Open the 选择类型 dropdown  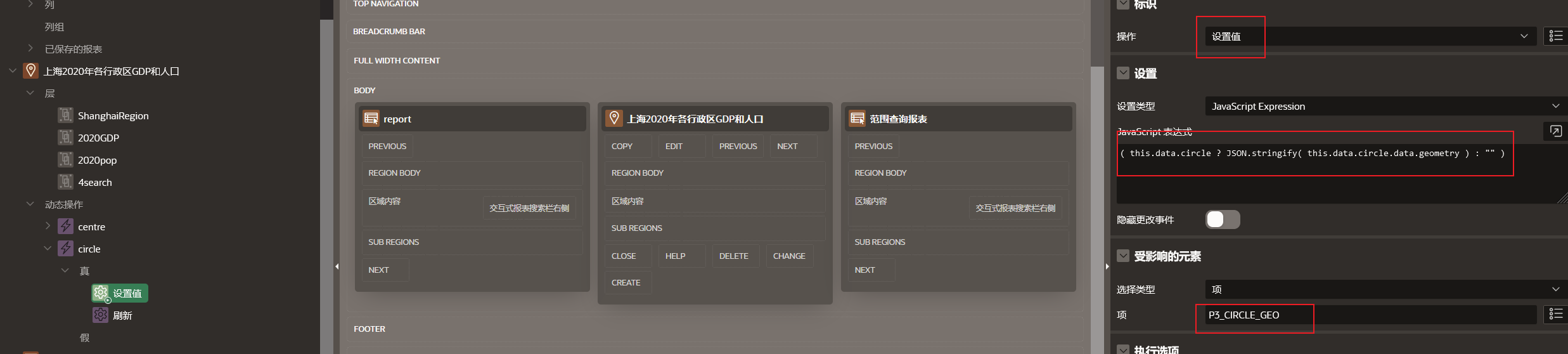(1386, 289)
